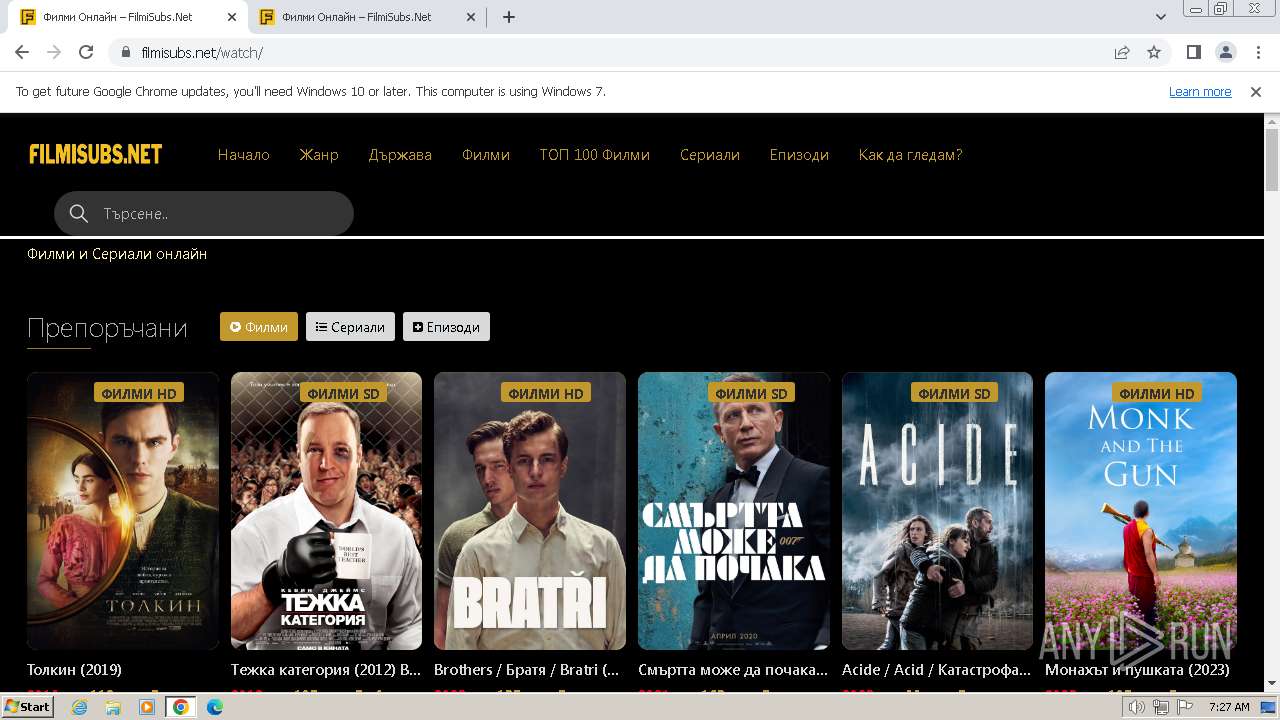Open the Толкин (2019) title link
This screenshot has width=1280, height=720.
pos(74,669)
